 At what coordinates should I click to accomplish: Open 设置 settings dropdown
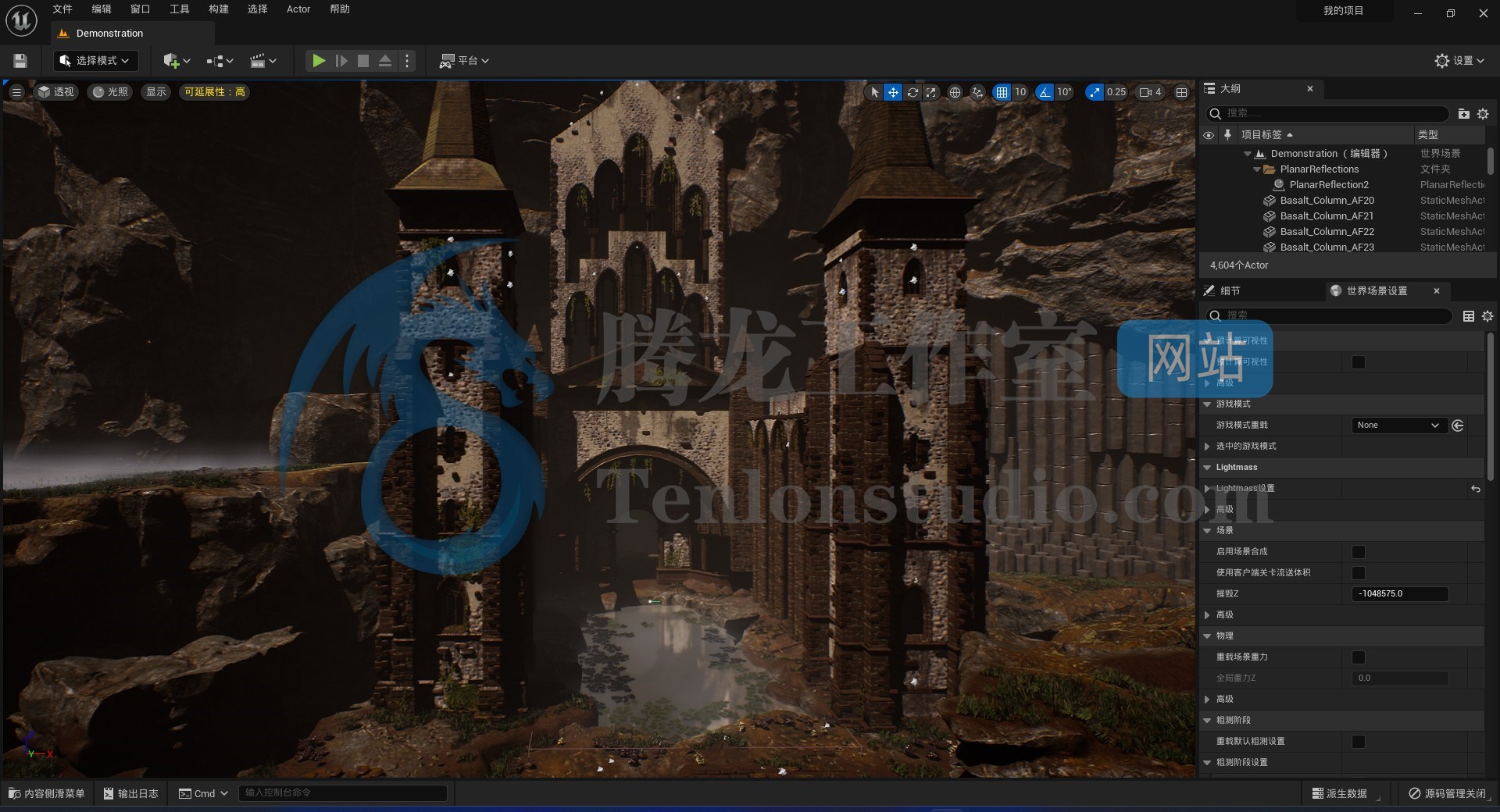coord(1459,61)
